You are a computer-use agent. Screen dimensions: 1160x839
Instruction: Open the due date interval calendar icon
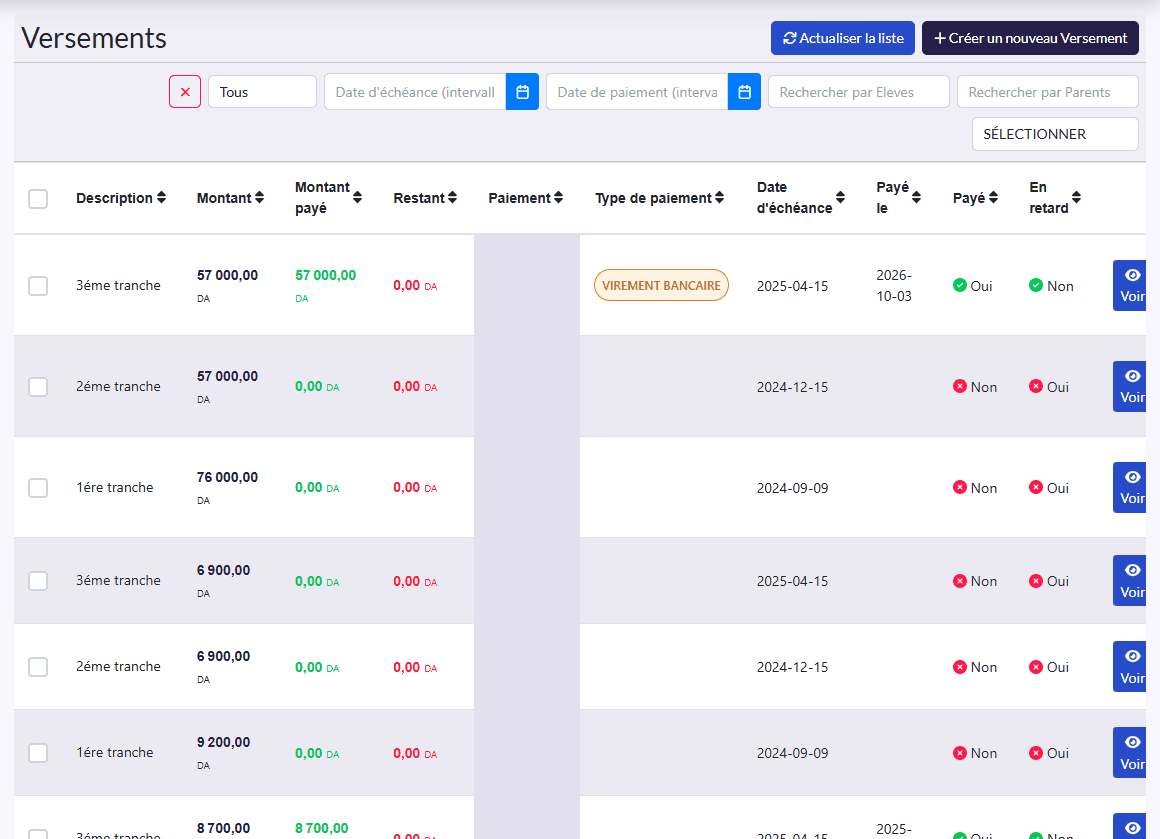click(522, 92)
